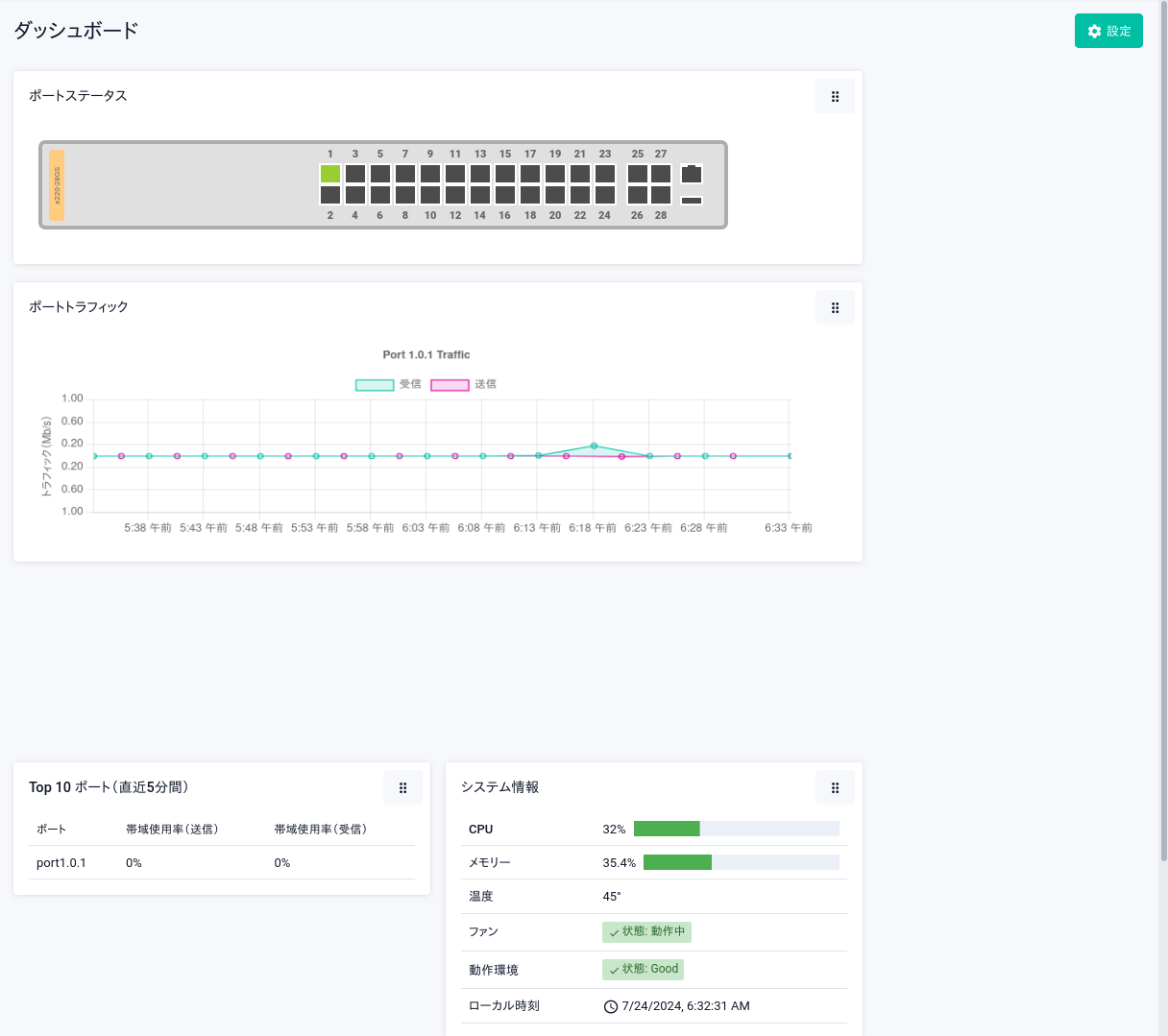
Task: Toggle the 送信 legend series in chart
Action: pos(463,384)
